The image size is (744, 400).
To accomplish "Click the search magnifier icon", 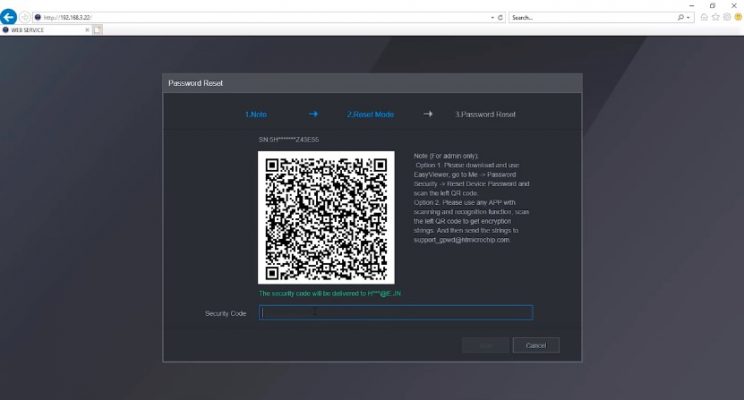I will [681, 18].
